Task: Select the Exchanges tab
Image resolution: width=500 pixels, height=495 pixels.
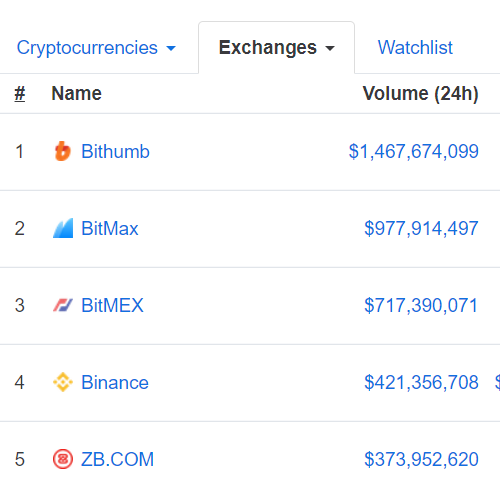Action: [x=276, y=48]
